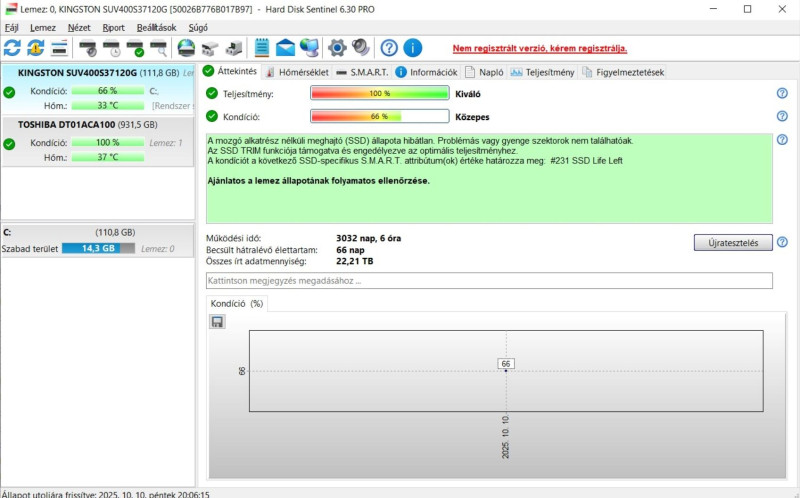The width and height of the screenshot is (800, 498).
Task: Open the Fájl menu
Action: pyautogui.click(x=12, y=28)
